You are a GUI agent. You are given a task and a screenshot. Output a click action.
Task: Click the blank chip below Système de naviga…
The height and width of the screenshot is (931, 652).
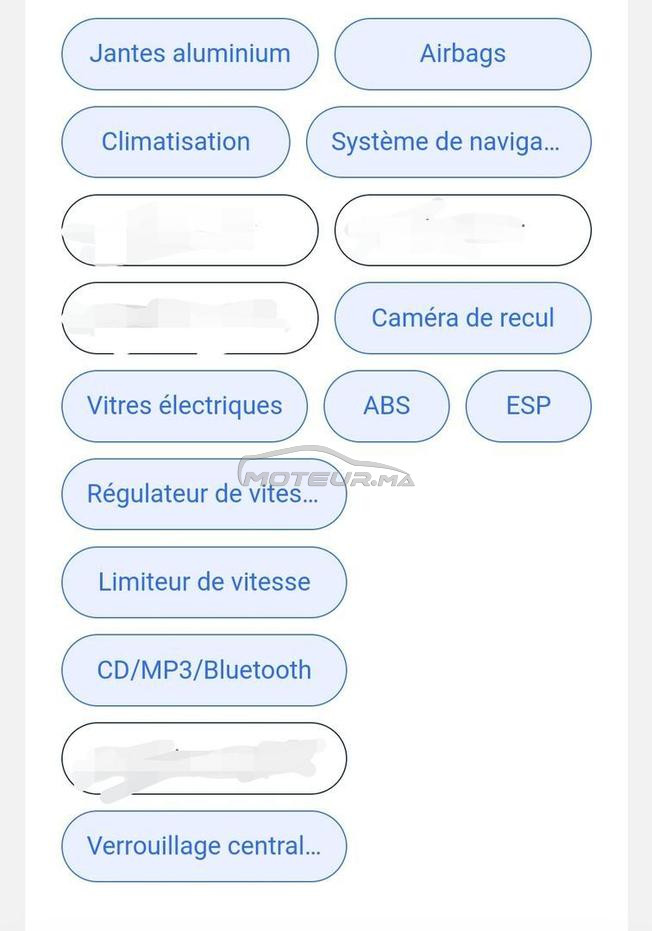(463, 230)
